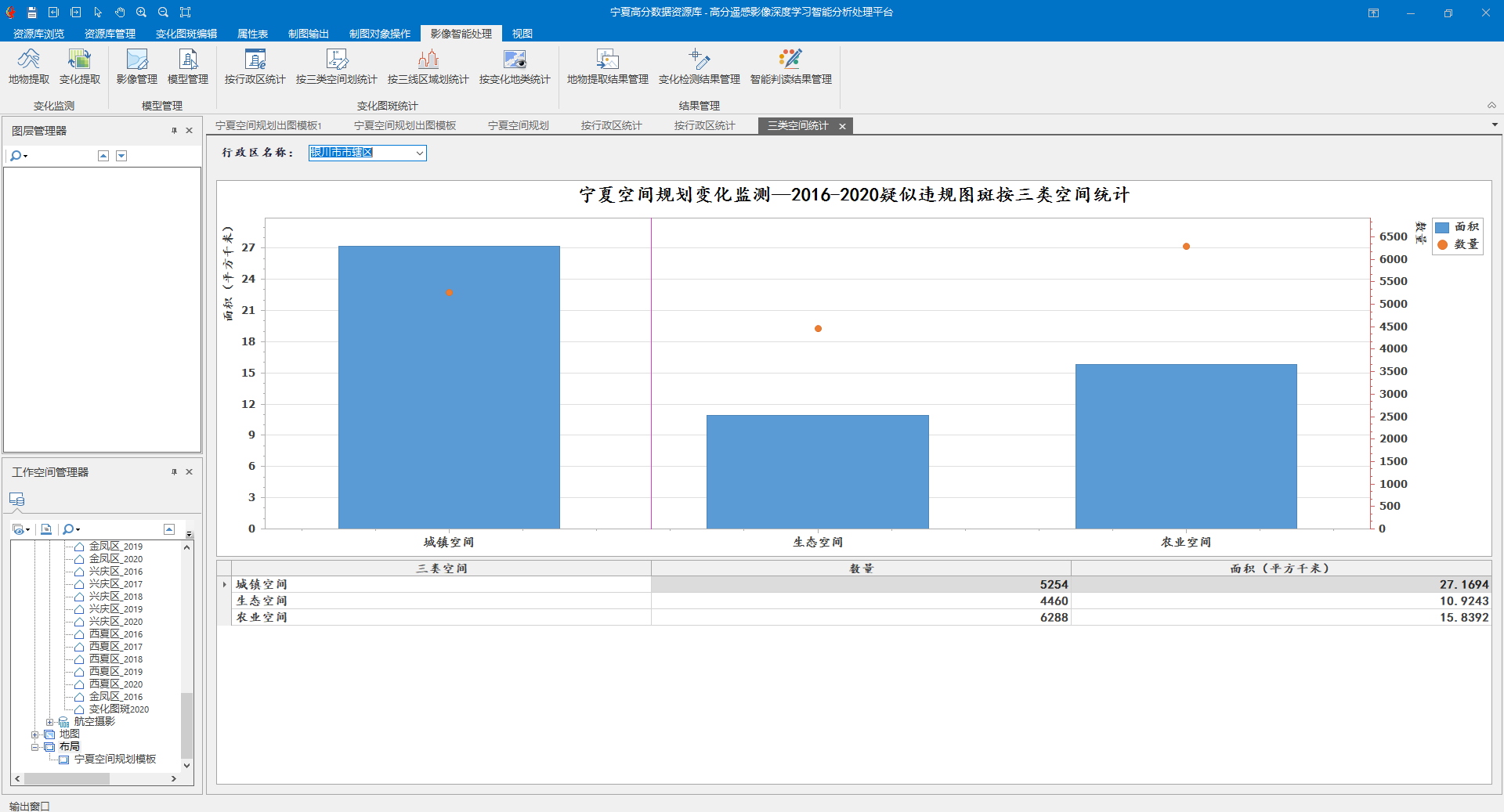The width and height of the screenshot is (1504, 812).
Task: Click the 地物提取 feature extraction icon
Action: pyautogui.click(x=29, y=60)
